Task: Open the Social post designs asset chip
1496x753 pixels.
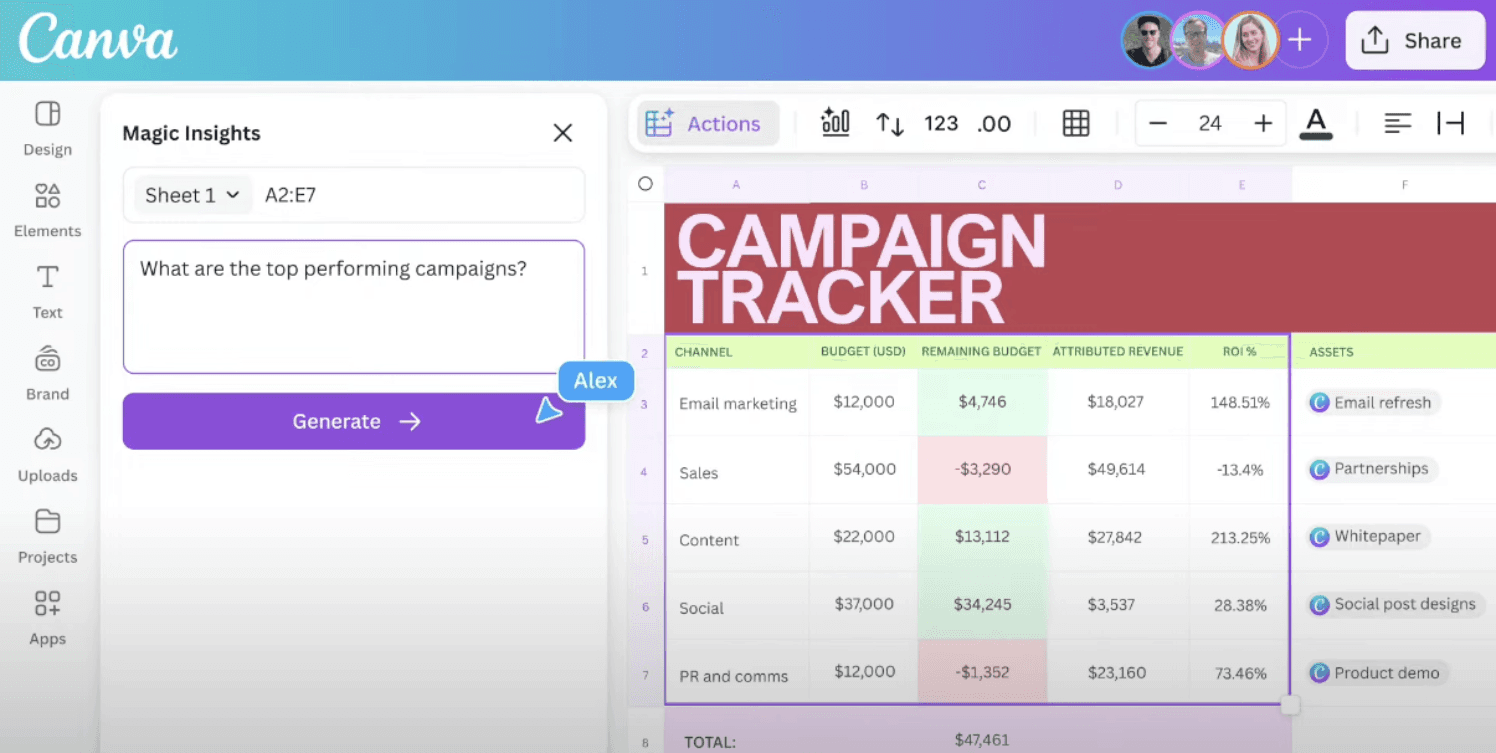Action: click(1395, 604)
